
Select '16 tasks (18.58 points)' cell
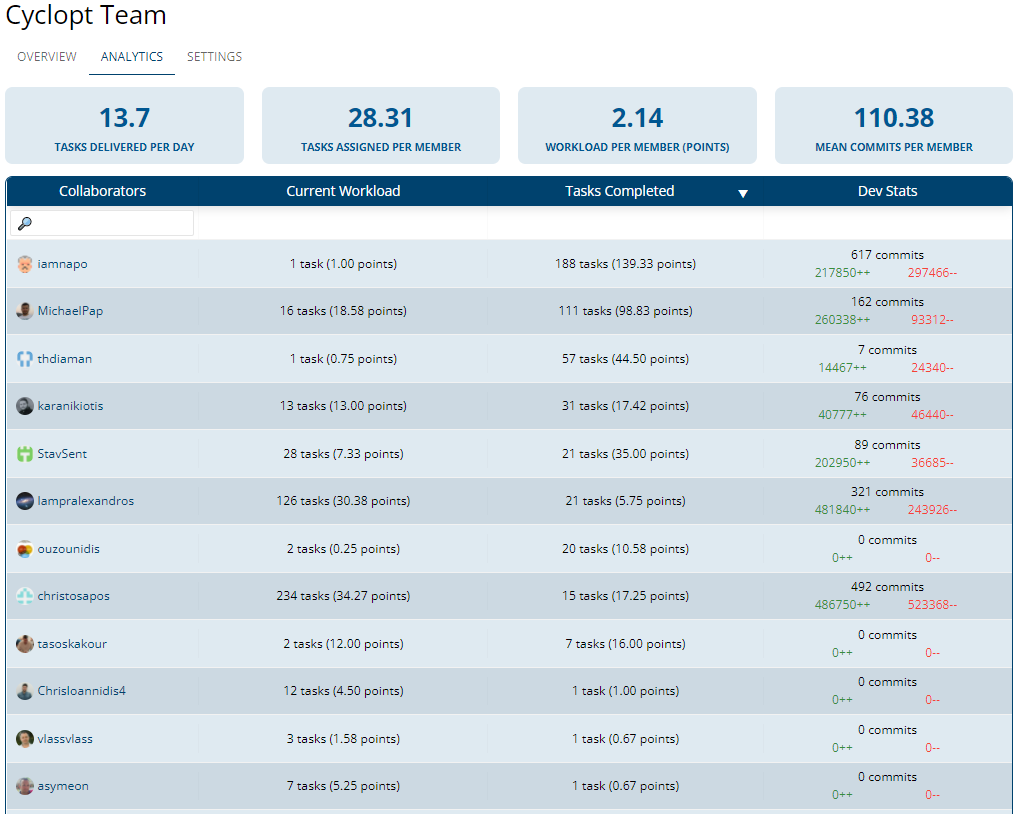tap(343, 311)
